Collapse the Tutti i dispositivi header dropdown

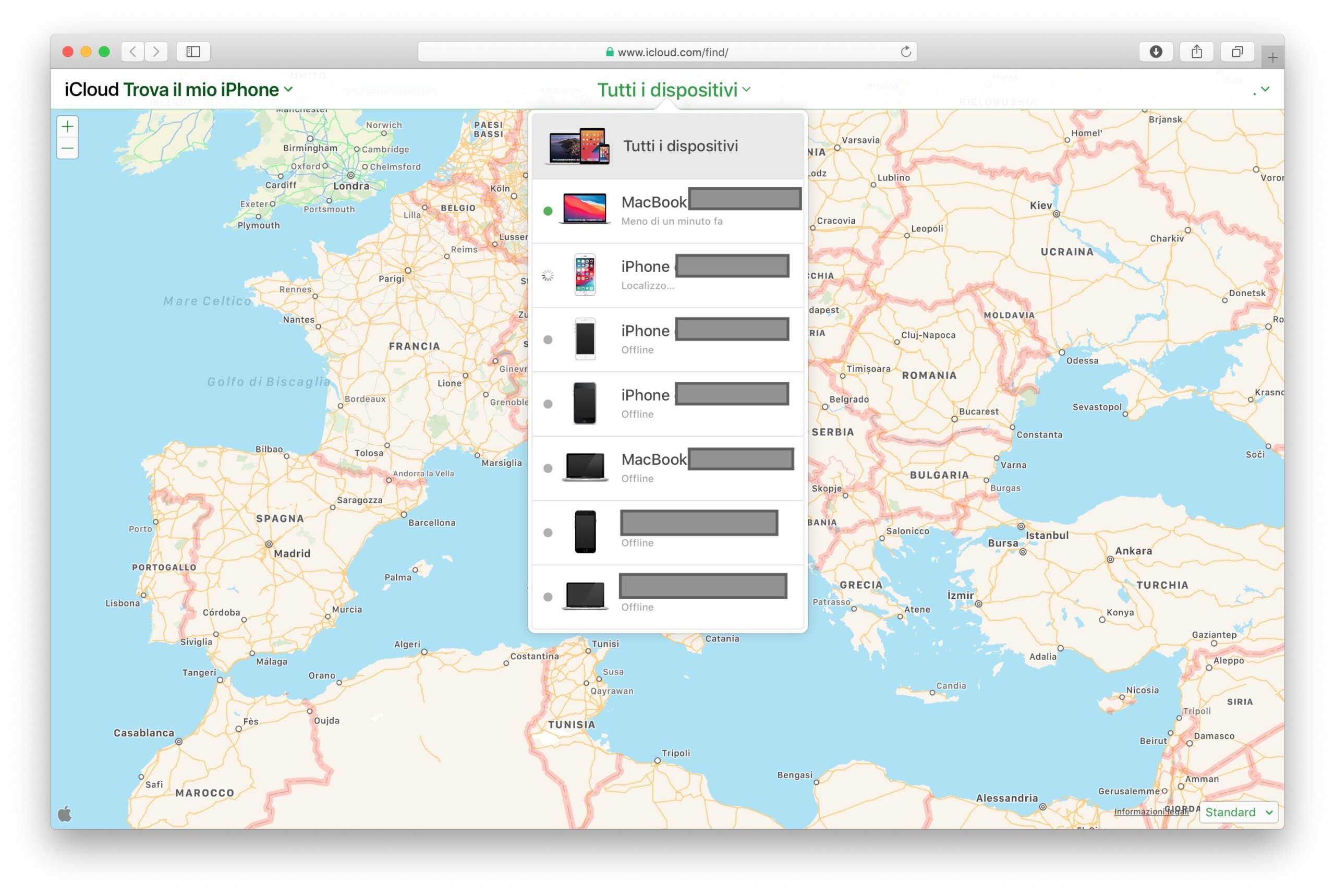point(674,90)
